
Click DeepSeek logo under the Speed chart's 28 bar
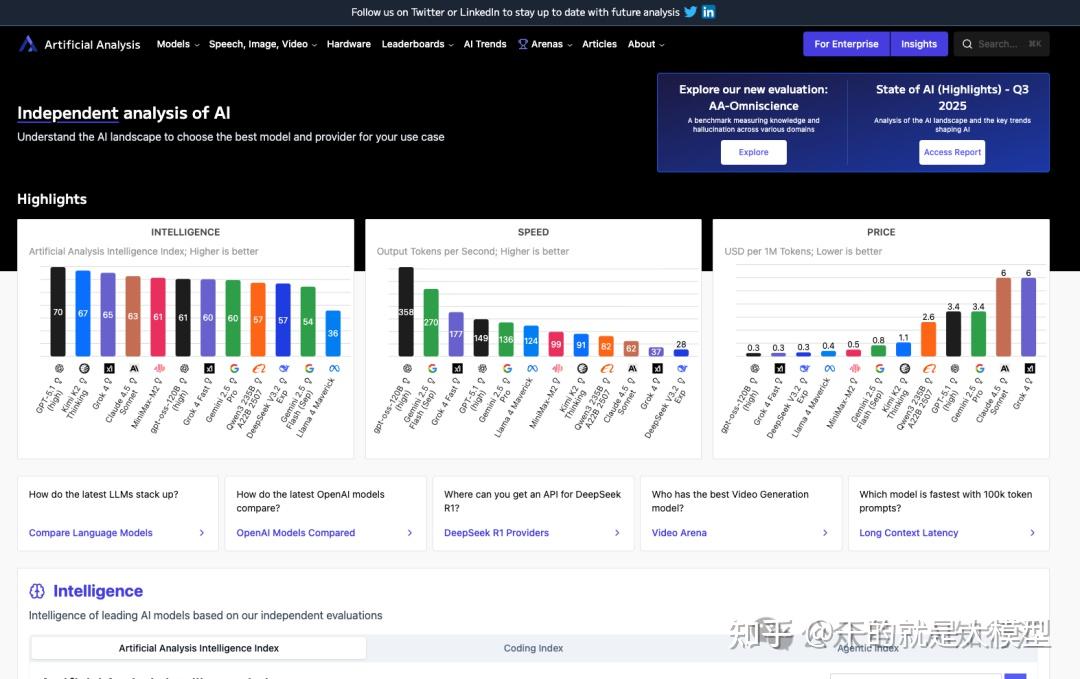point(682,368)
